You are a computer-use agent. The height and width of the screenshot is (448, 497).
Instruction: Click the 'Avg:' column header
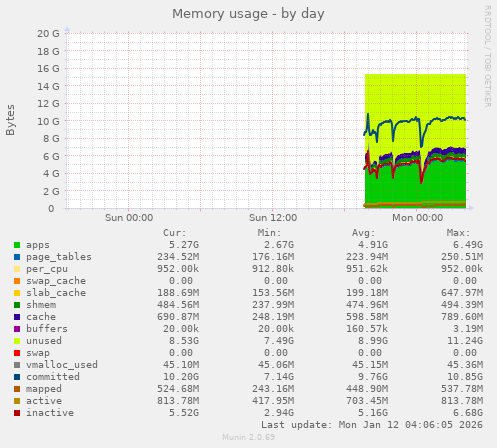tap(364, 233)
